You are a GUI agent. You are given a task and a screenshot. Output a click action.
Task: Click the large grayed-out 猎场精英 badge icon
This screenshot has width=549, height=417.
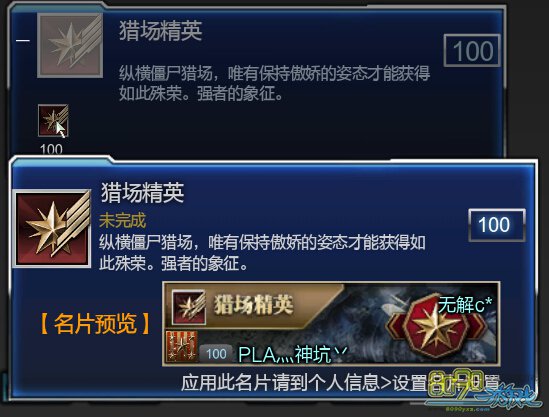click(x=70, y=46)
